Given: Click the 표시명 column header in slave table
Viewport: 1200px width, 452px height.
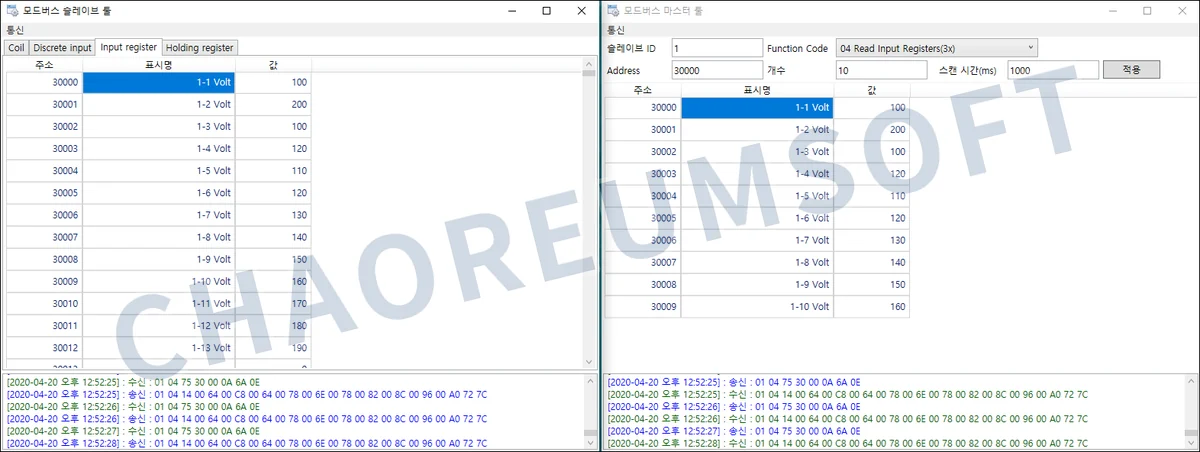Looking at the screenshot, I should 159,64.
